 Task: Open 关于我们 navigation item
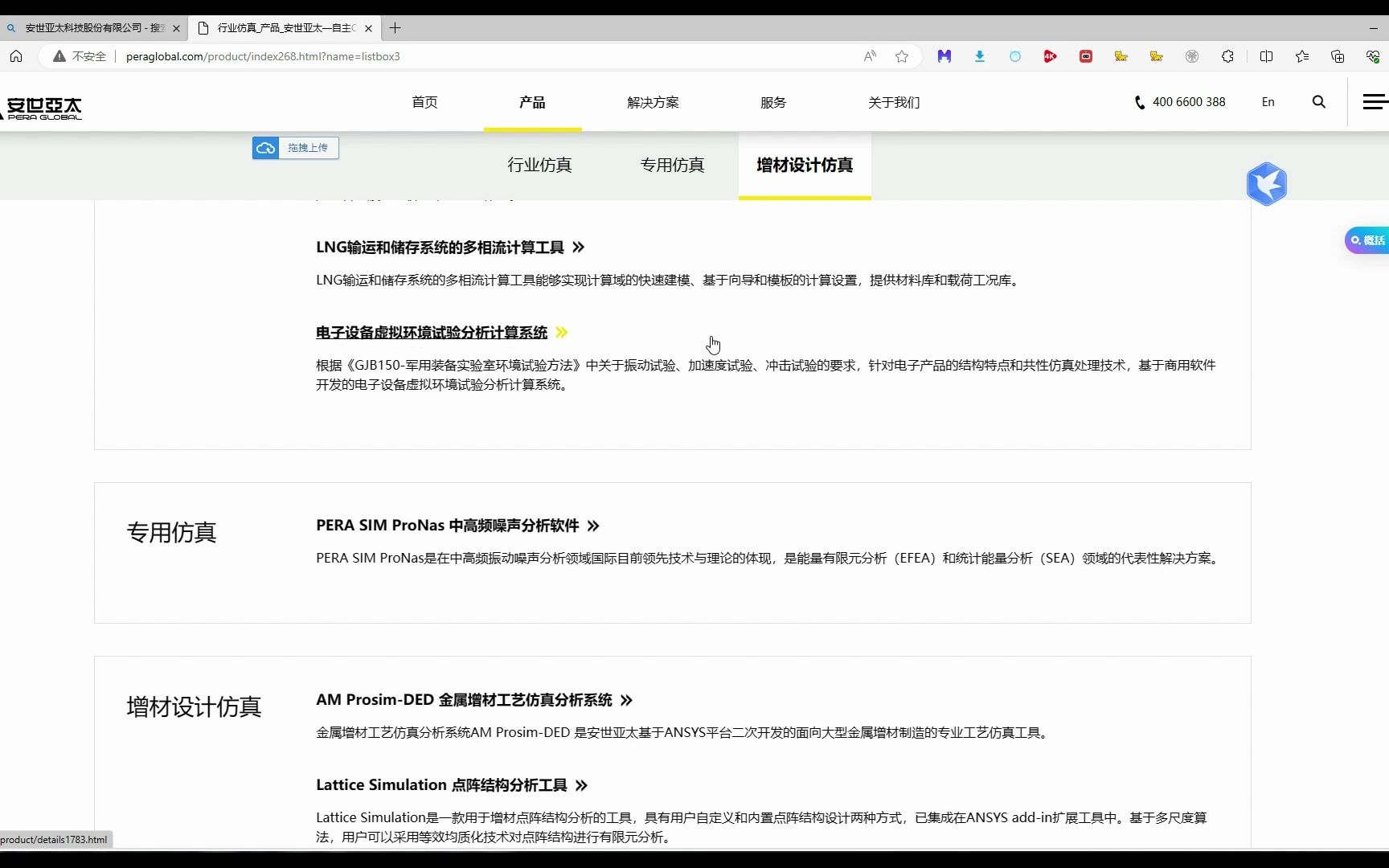tap(894, 102)
